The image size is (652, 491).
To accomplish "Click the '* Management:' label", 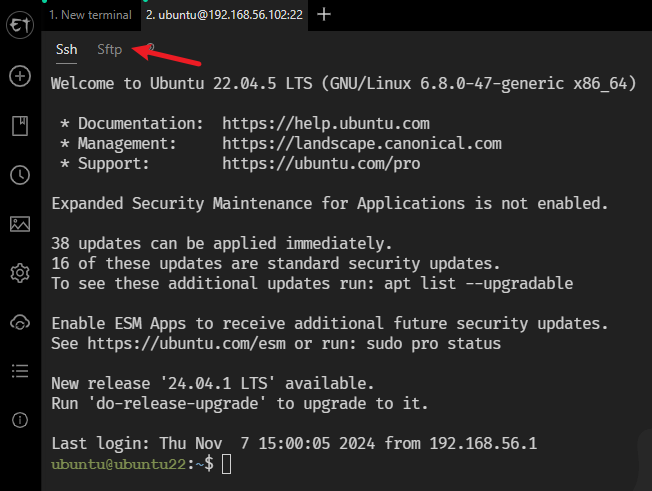I will coord(119,143).
